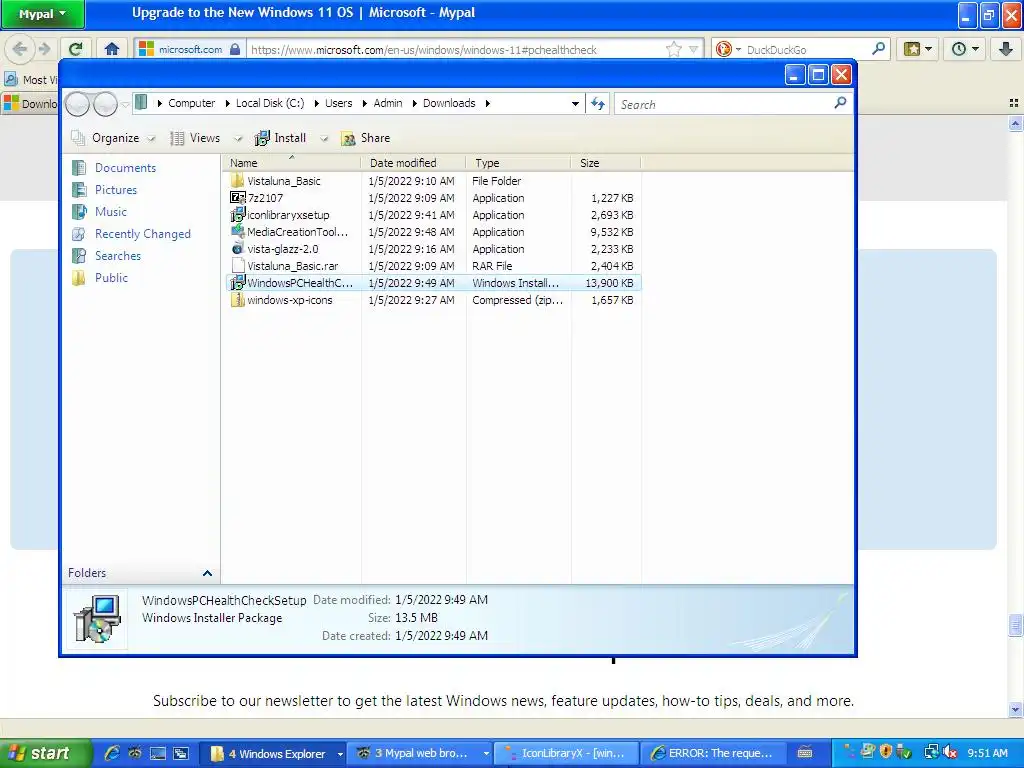Open the Mypal history button

click(x=965, y=49)
